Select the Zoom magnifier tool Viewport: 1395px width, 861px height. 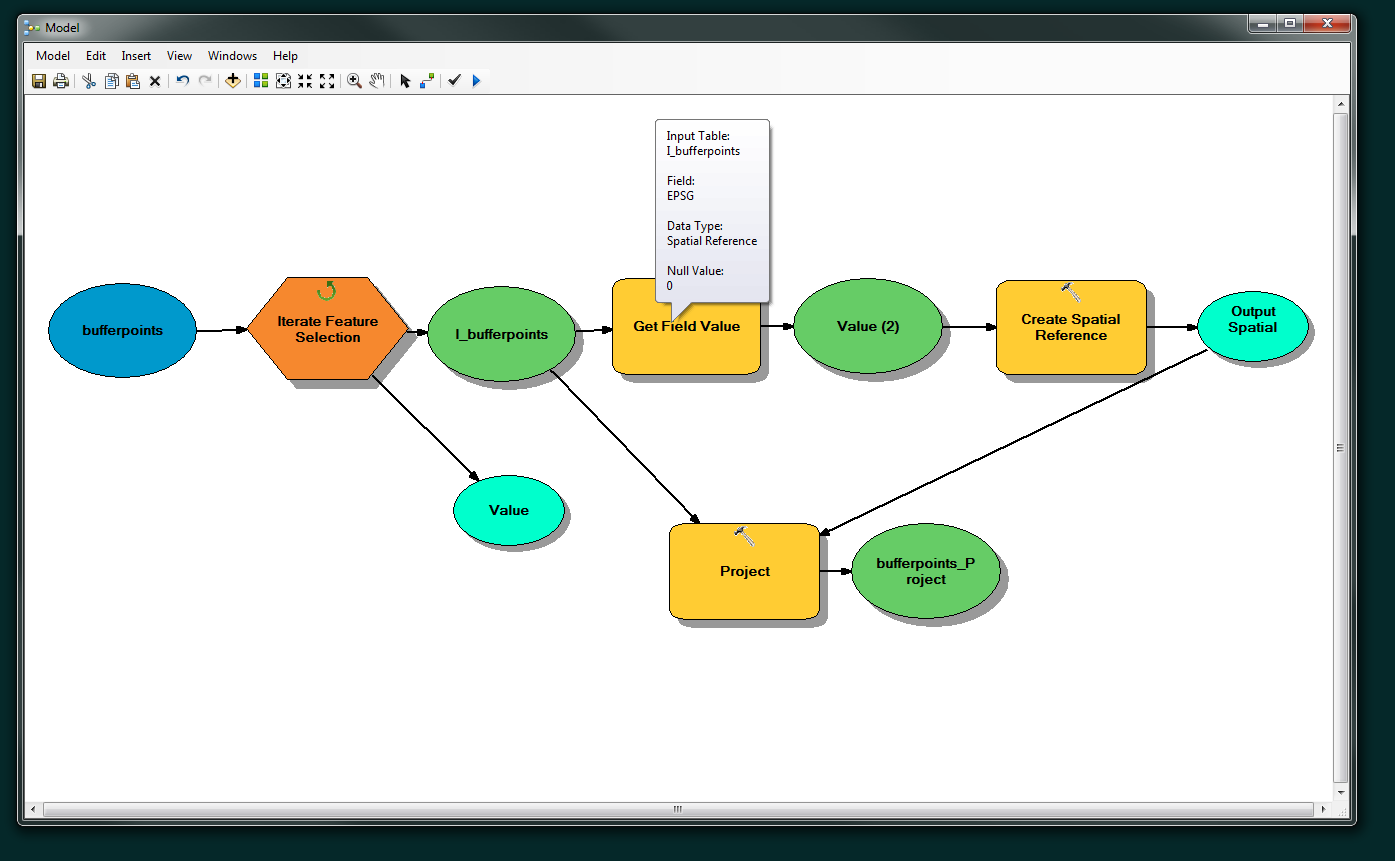354,81
